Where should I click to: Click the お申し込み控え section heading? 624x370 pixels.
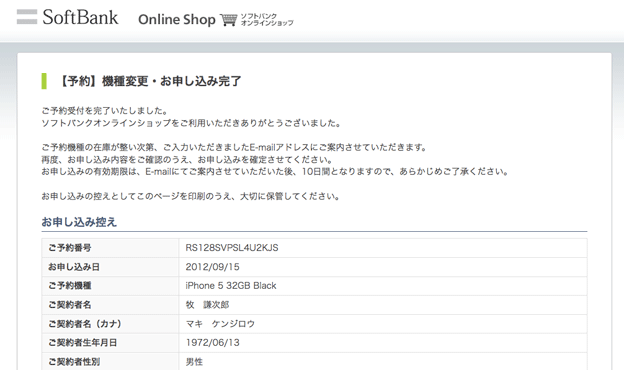tap(79, 222)
